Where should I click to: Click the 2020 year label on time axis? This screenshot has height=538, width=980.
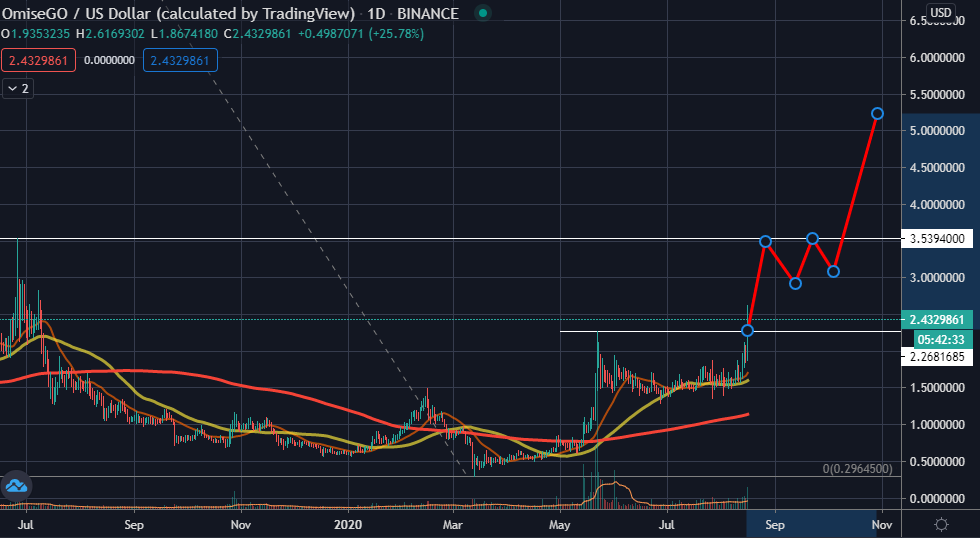tap(348, 525)
